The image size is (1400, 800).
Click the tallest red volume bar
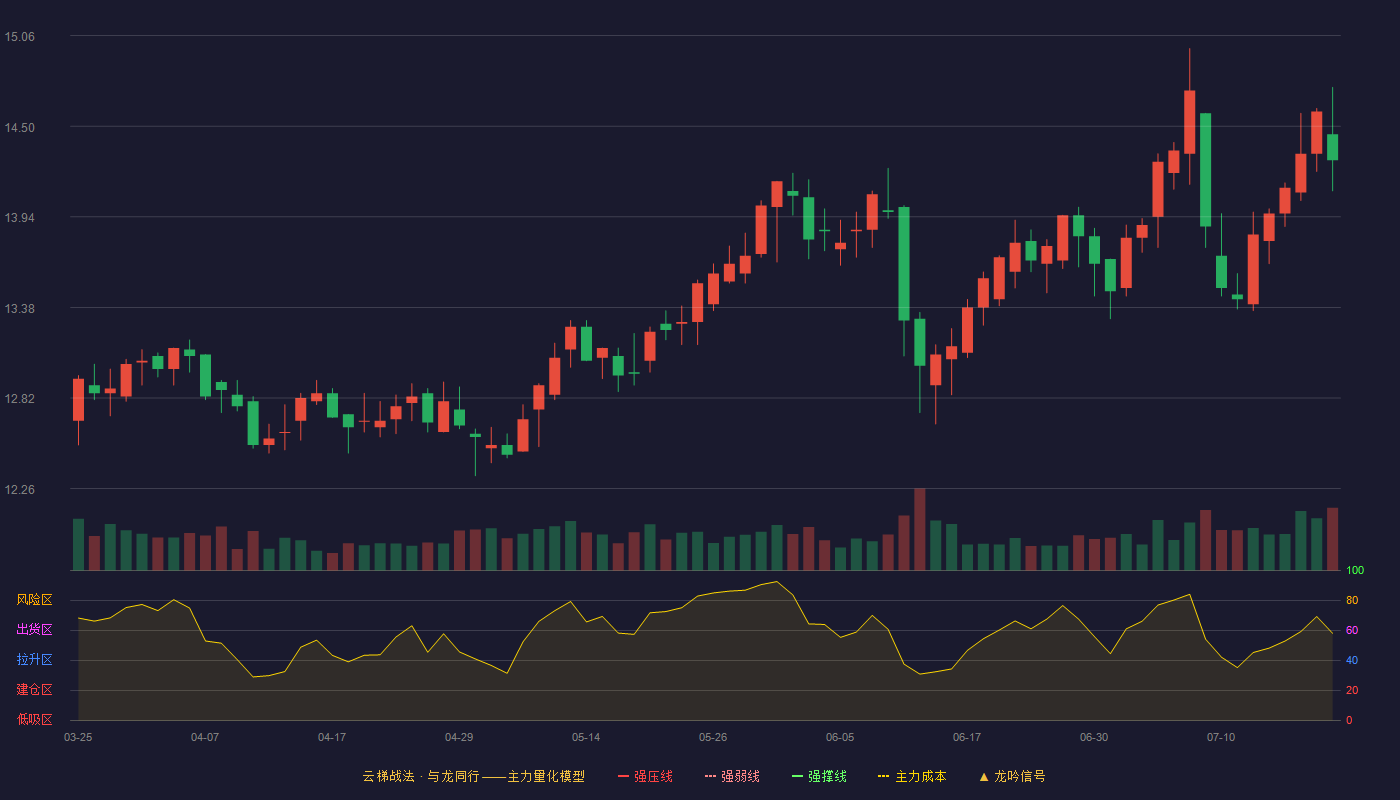click(x=920, y=529)
